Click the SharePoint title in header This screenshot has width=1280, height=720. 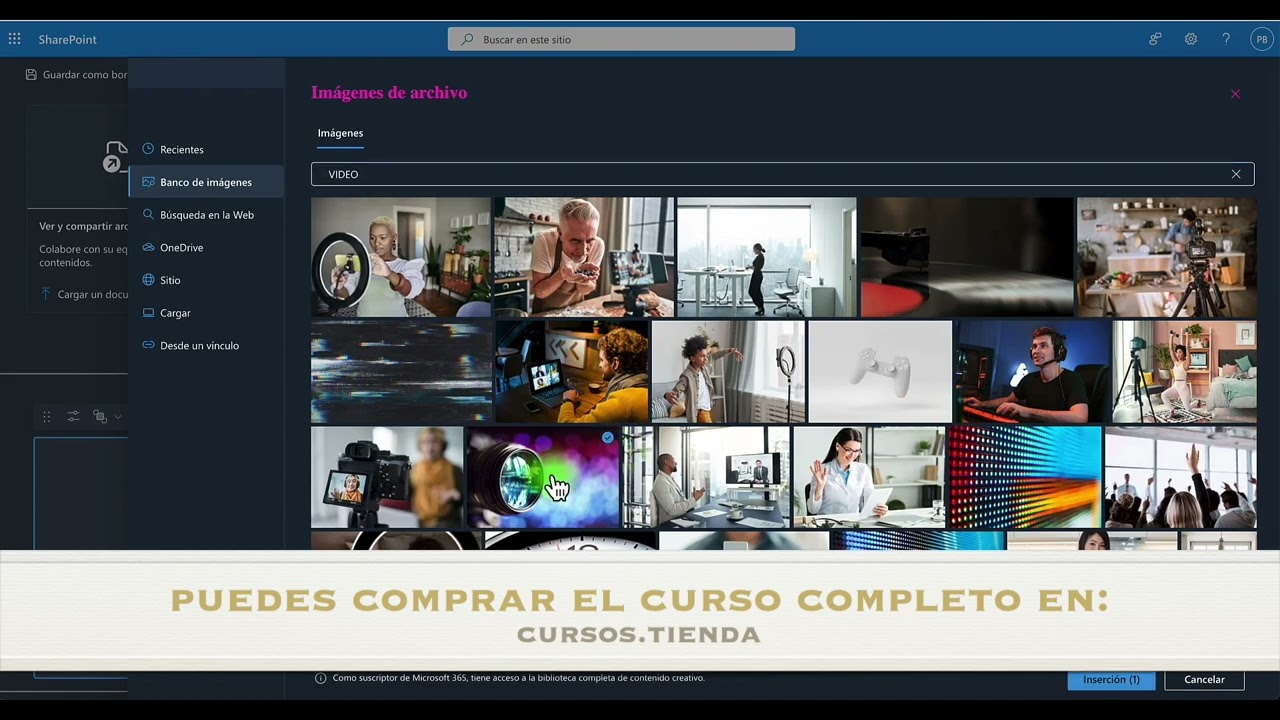(x=68, y=39)
